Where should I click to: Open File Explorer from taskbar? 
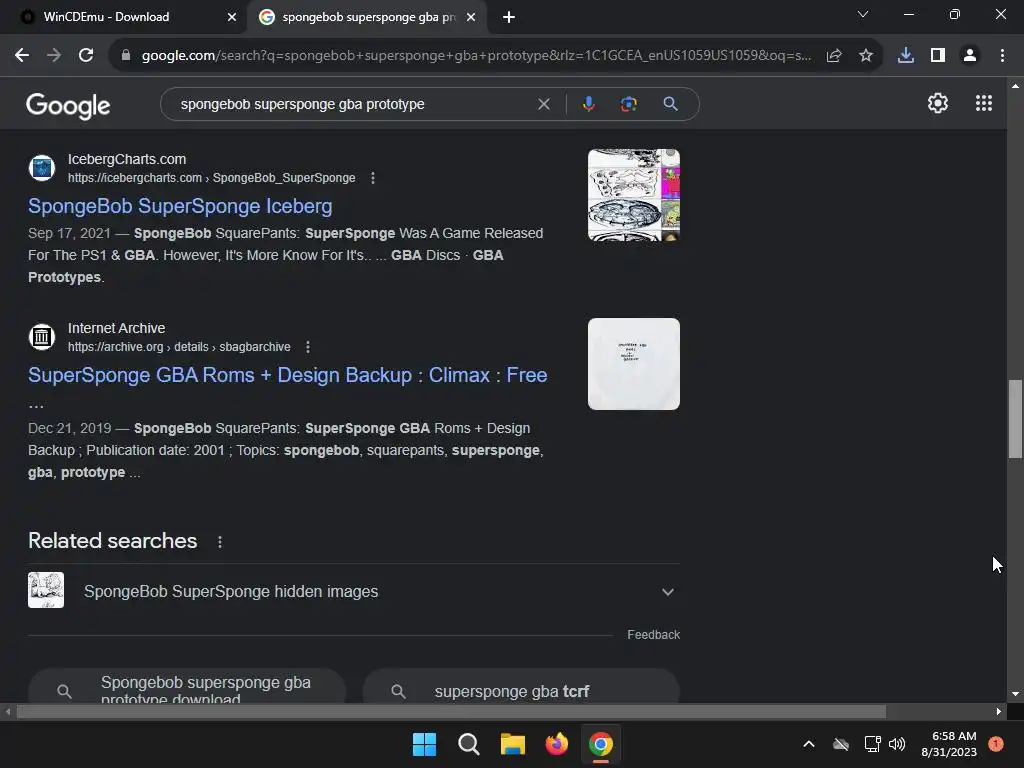[513, 744]
